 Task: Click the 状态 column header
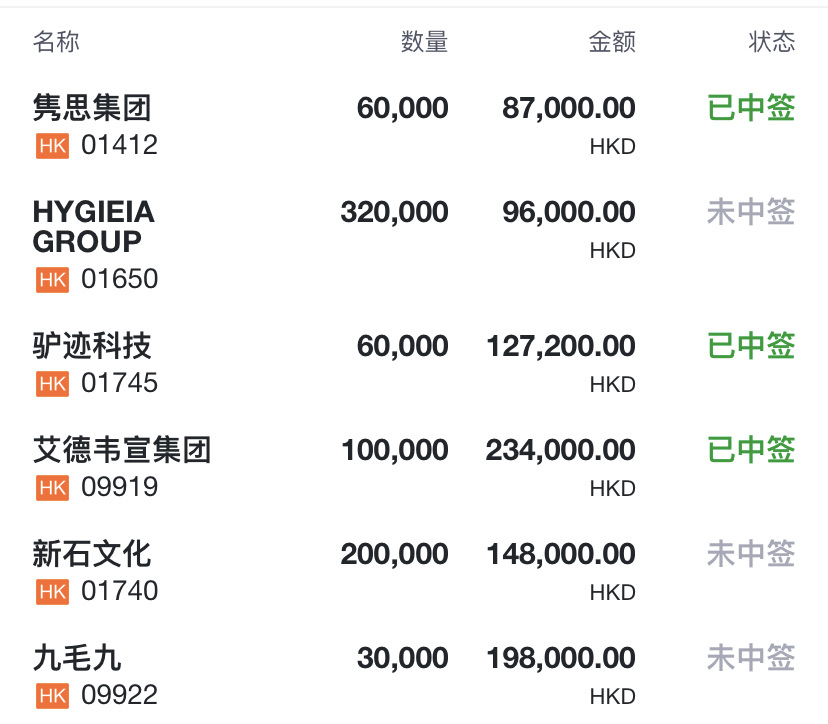point(771,41)
